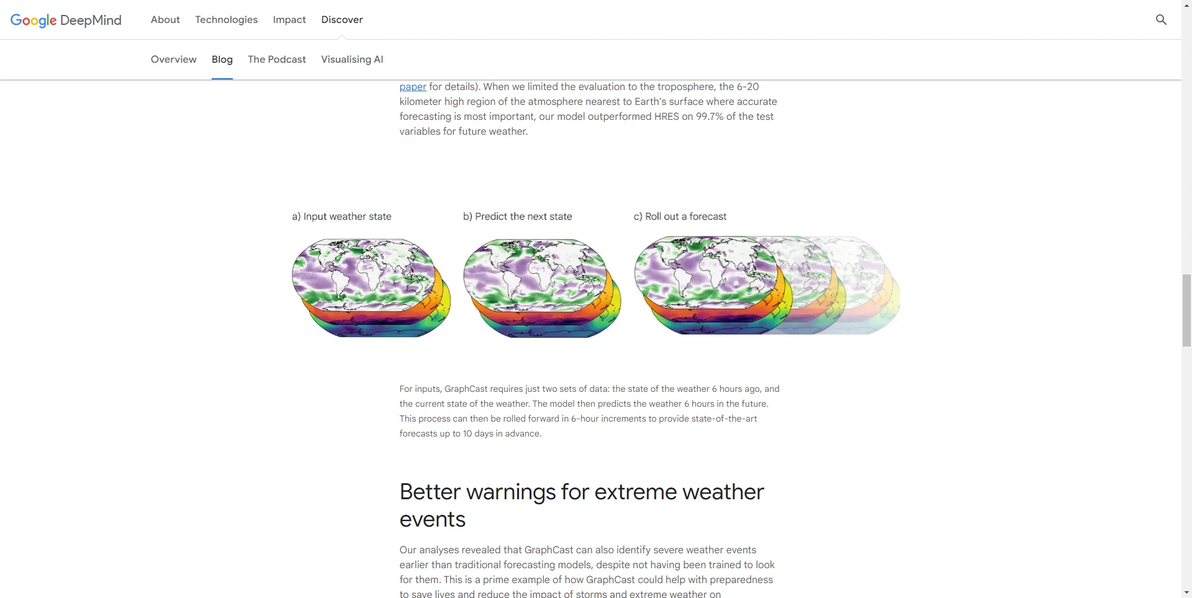Click the "c) Roll out a forecast" label
The image size is (1192, 598).
(x=680, y=217)
